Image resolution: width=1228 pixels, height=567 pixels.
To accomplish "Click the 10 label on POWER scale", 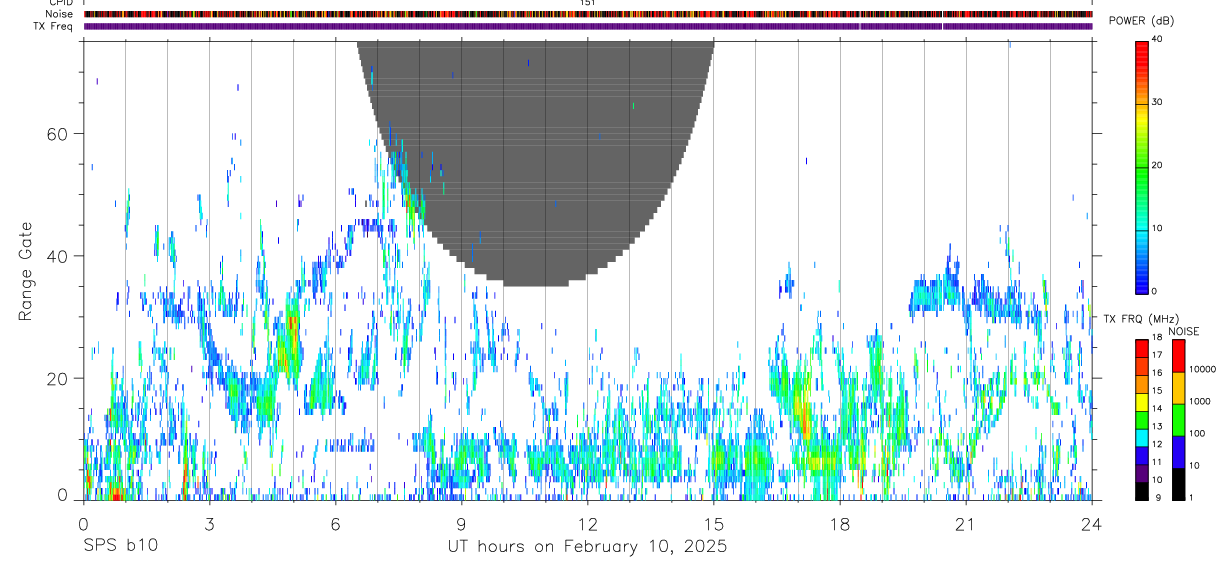I will [1159, 228].
